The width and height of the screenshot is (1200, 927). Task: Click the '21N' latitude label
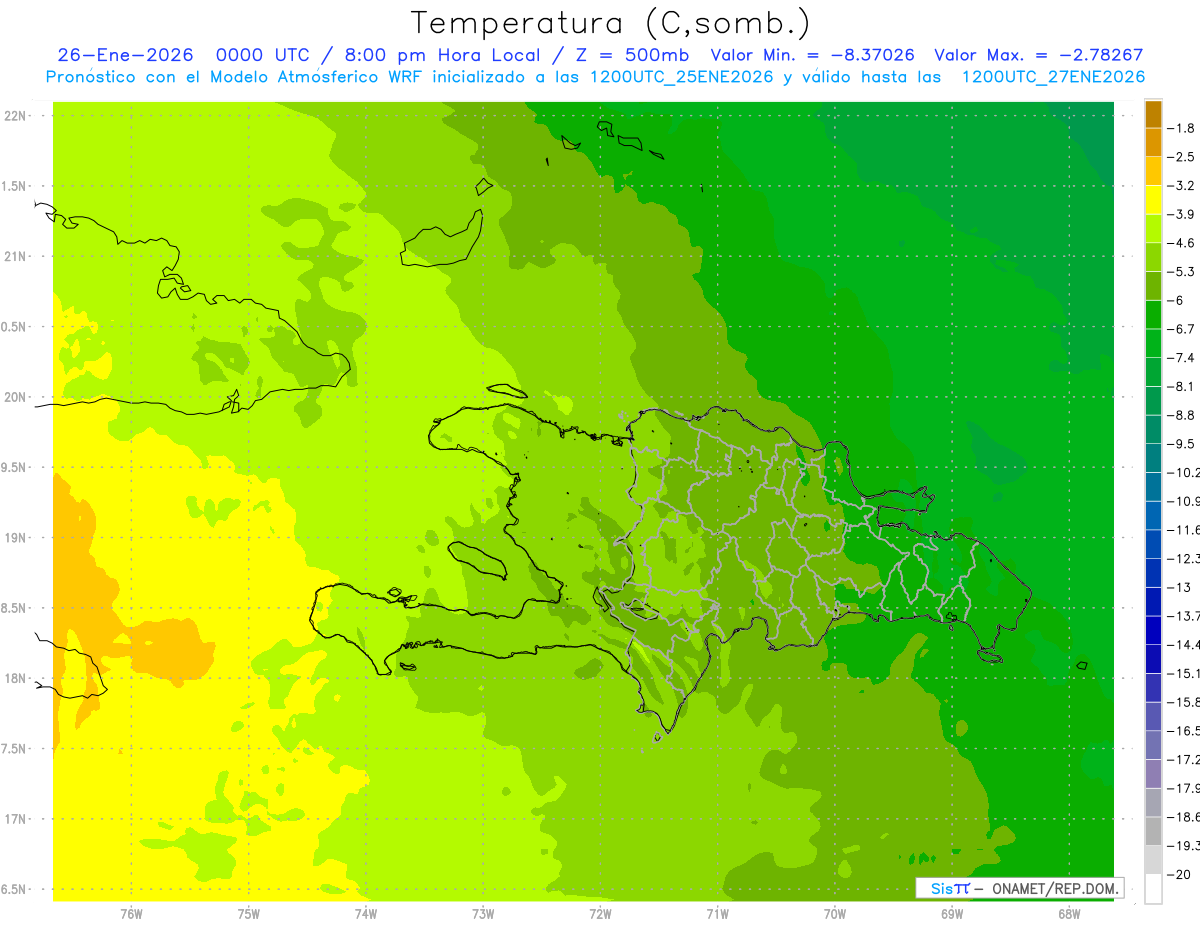point(14,256)
